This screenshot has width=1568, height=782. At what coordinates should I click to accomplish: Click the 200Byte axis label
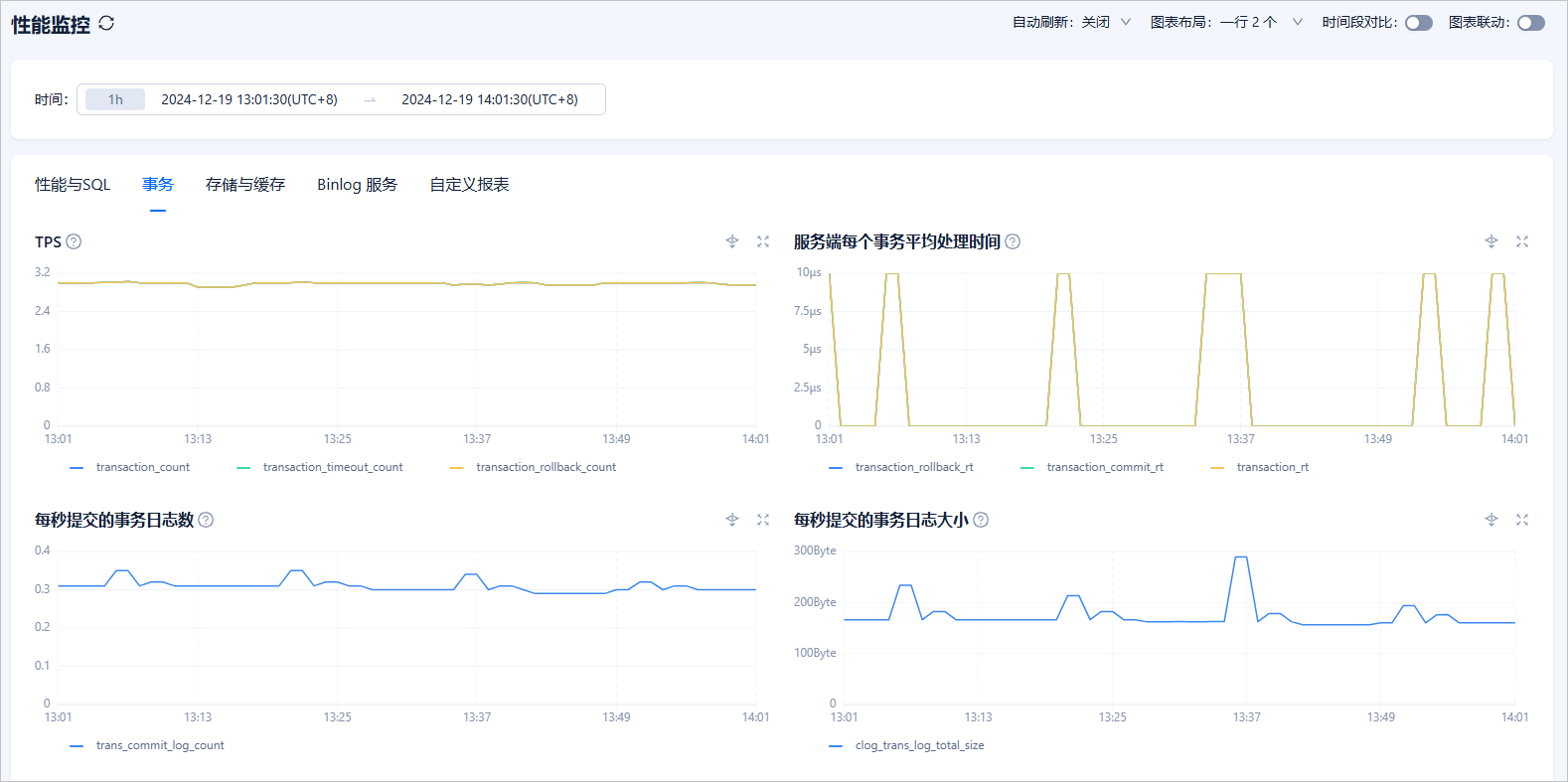(815, 602)
